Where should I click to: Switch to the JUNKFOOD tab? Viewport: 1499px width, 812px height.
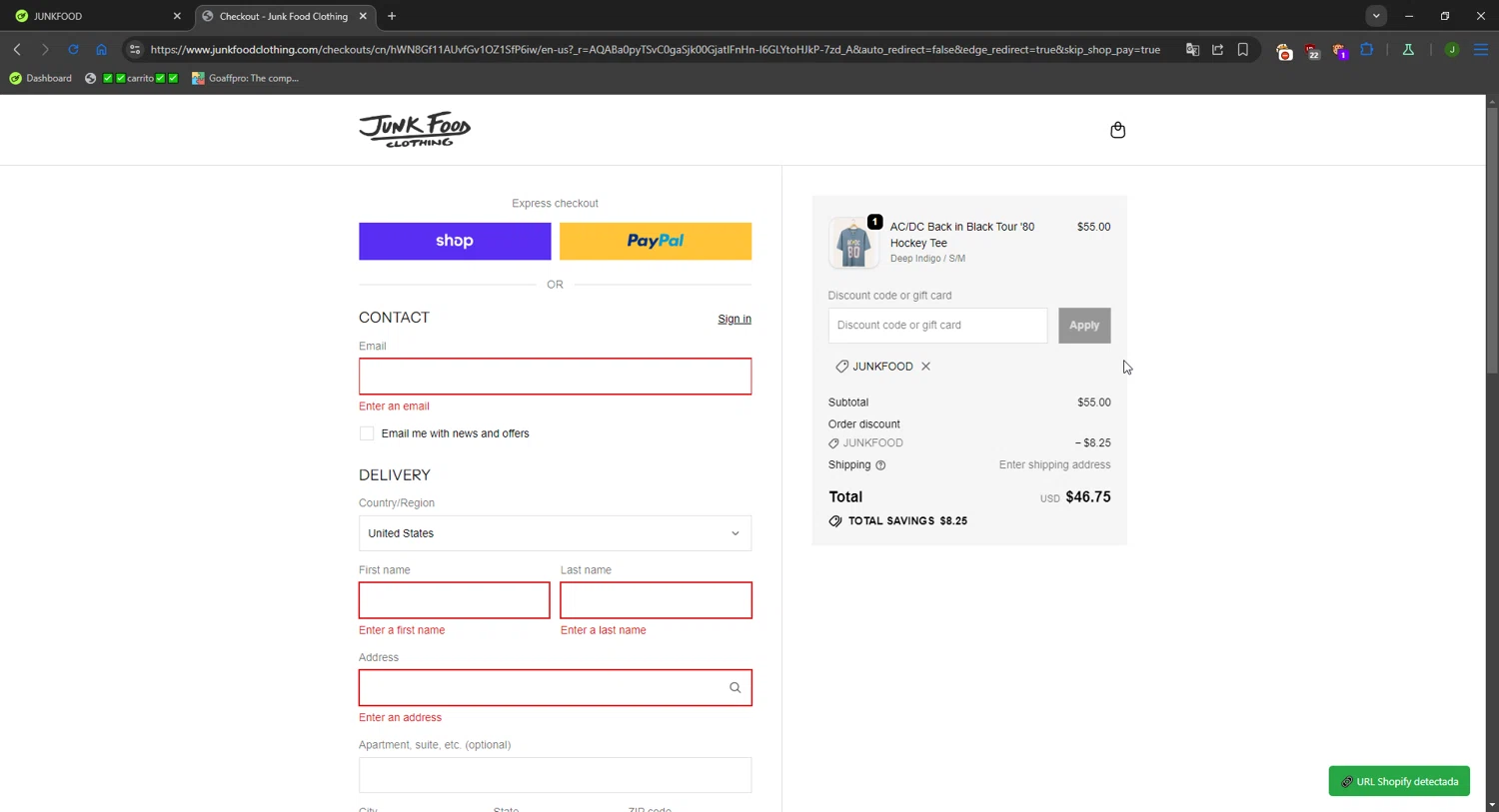[96, 16]
